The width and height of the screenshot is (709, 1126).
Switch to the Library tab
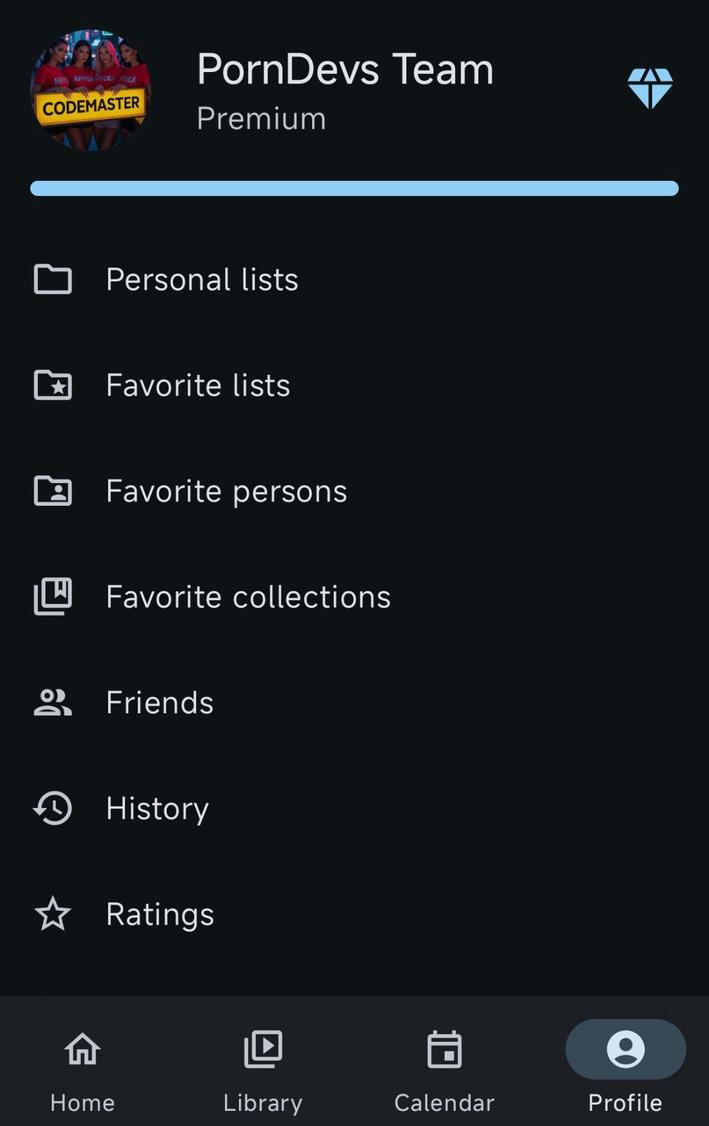[262, 1070]
